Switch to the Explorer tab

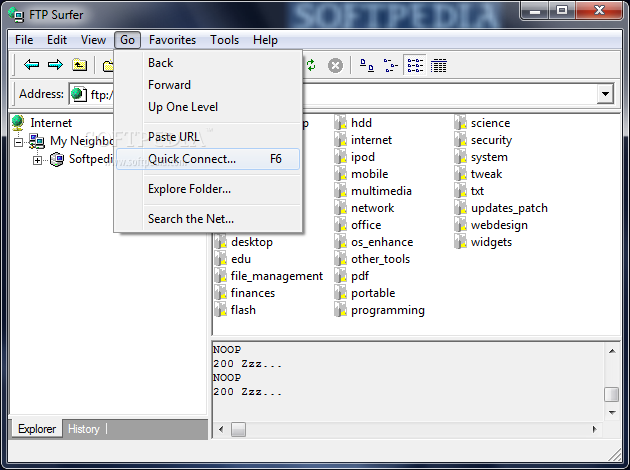pyautogui.click(x=37, y=429)
